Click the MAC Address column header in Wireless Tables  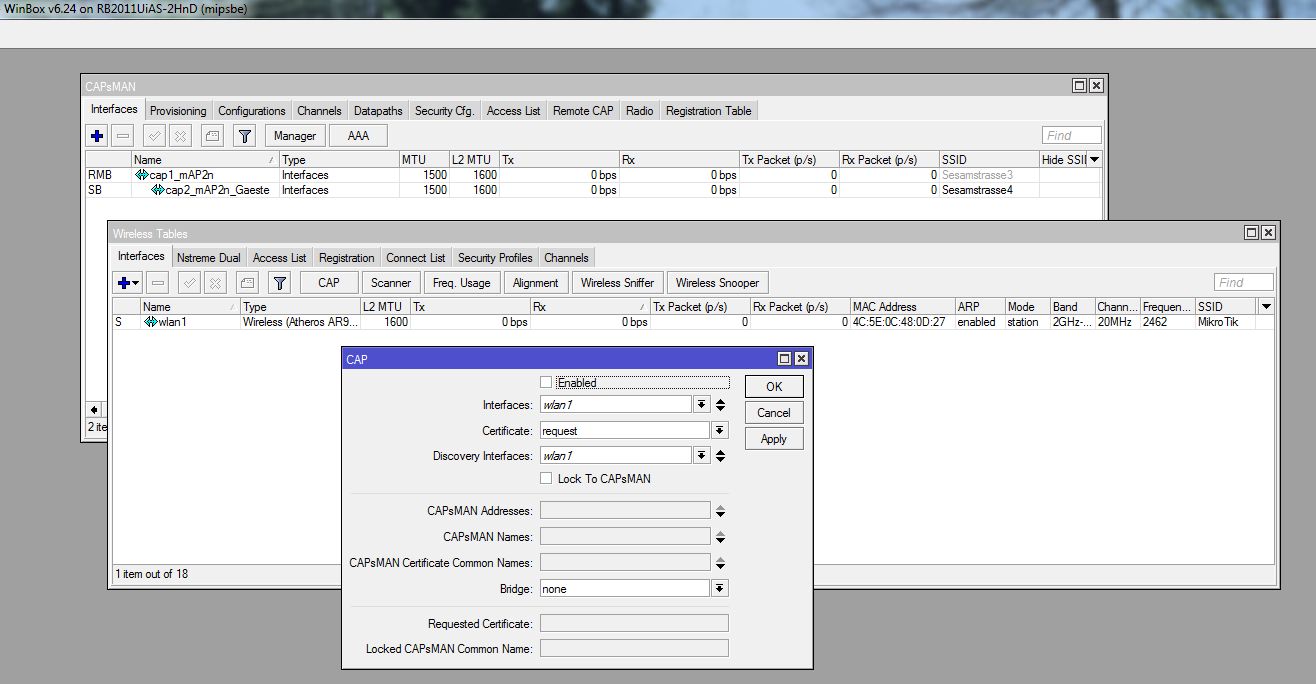[x=901, y=307]
